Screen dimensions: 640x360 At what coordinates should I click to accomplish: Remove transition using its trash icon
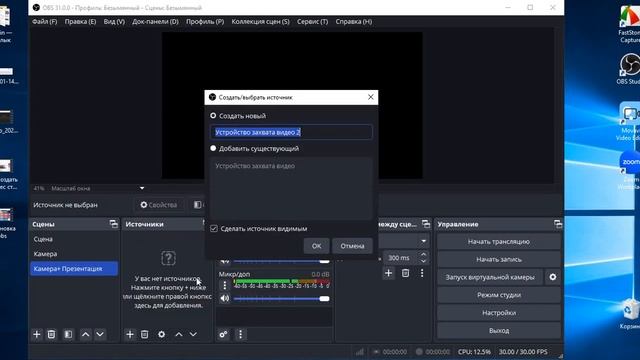click(x=405, y=273)
